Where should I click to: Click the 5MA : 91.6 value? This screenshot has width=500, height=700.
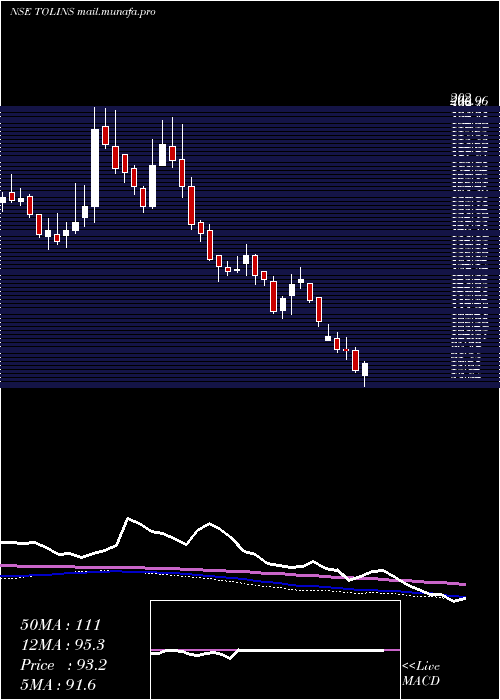[x=58, y=684]
